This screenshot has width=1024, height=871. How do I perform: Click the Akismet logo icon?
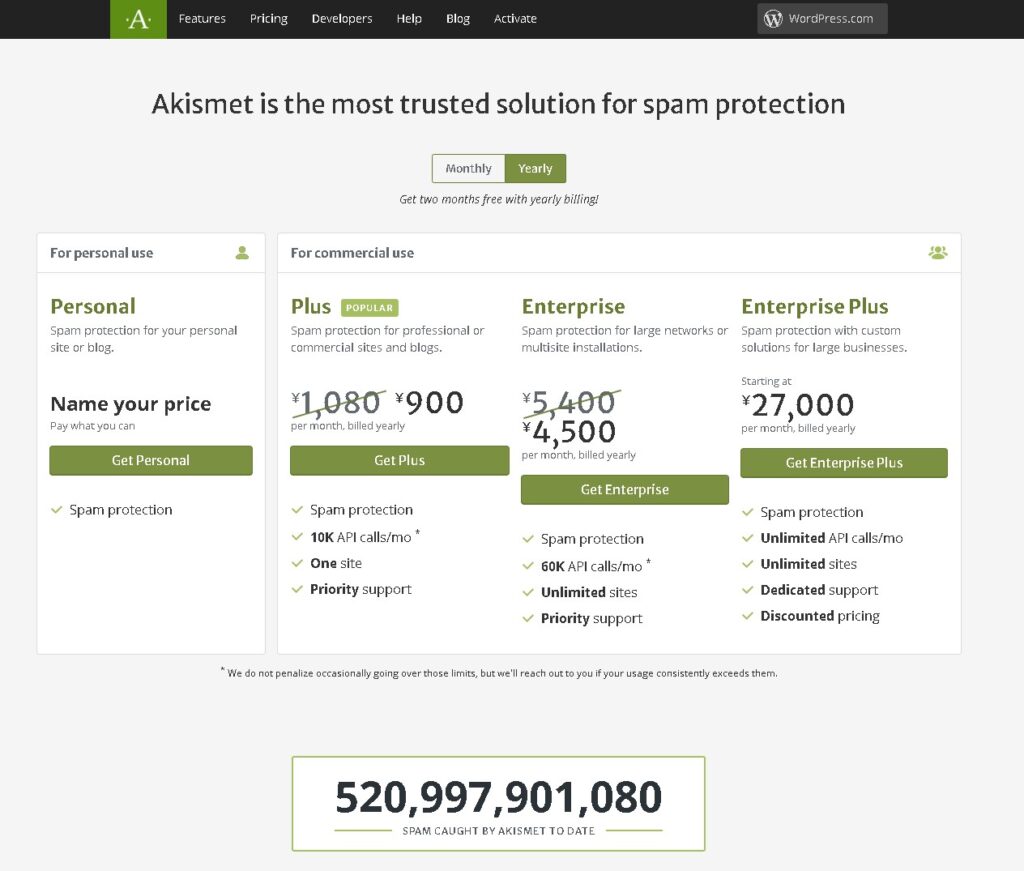click(x=138, y=19)
